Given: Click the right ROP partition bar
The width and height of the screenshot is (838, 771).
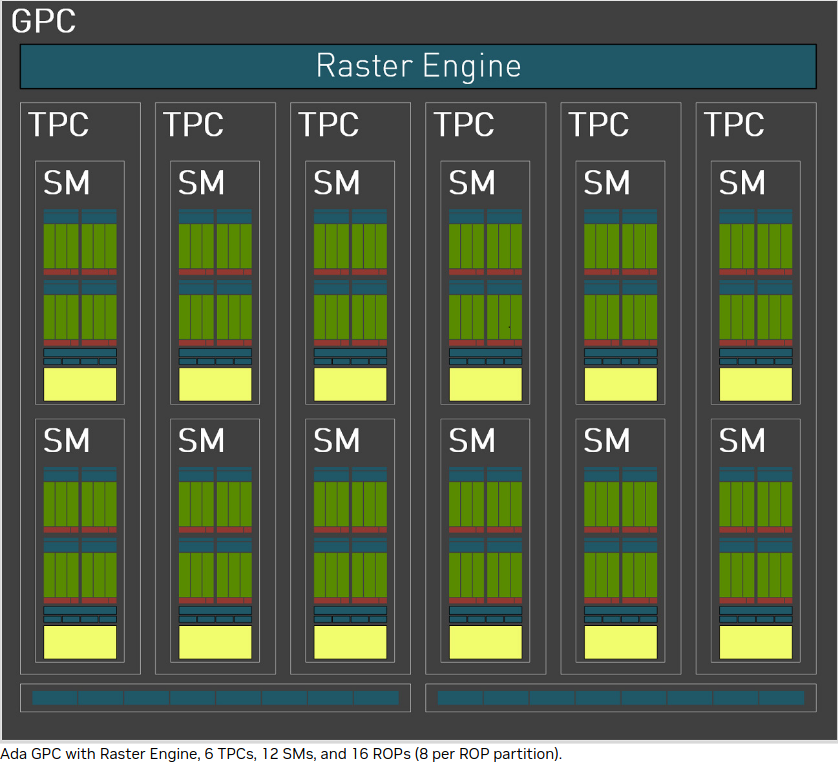Looking at the screenshot, I should point(620,697).
